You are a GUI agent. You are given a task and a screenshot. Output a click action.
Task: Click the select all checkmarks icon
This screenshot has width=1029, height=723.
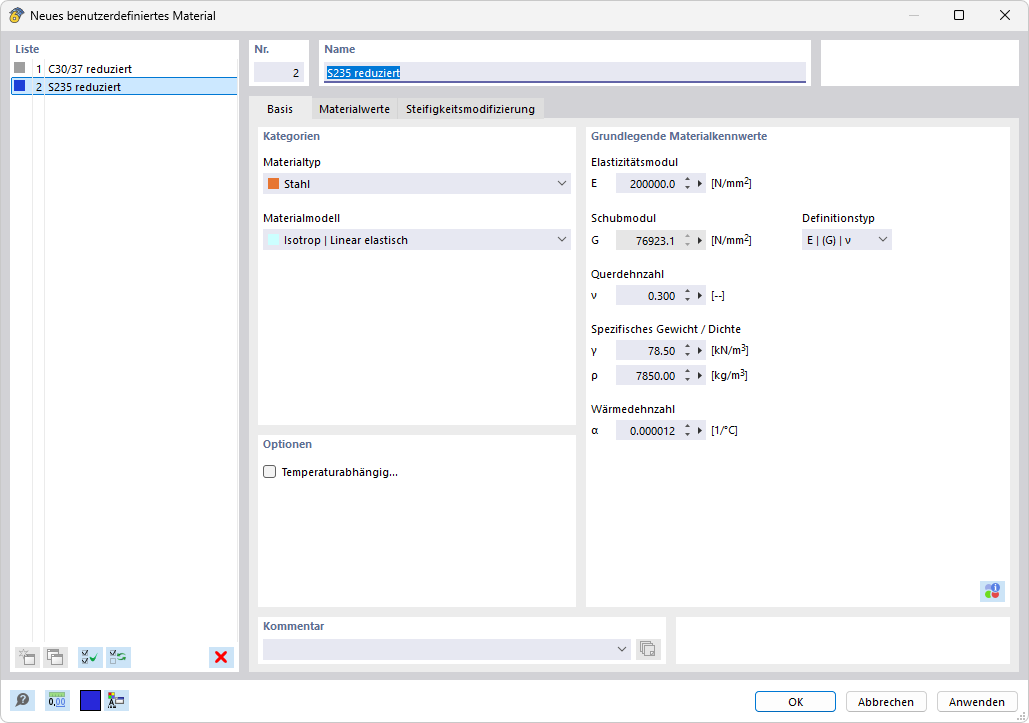click(x=90, y=657)
